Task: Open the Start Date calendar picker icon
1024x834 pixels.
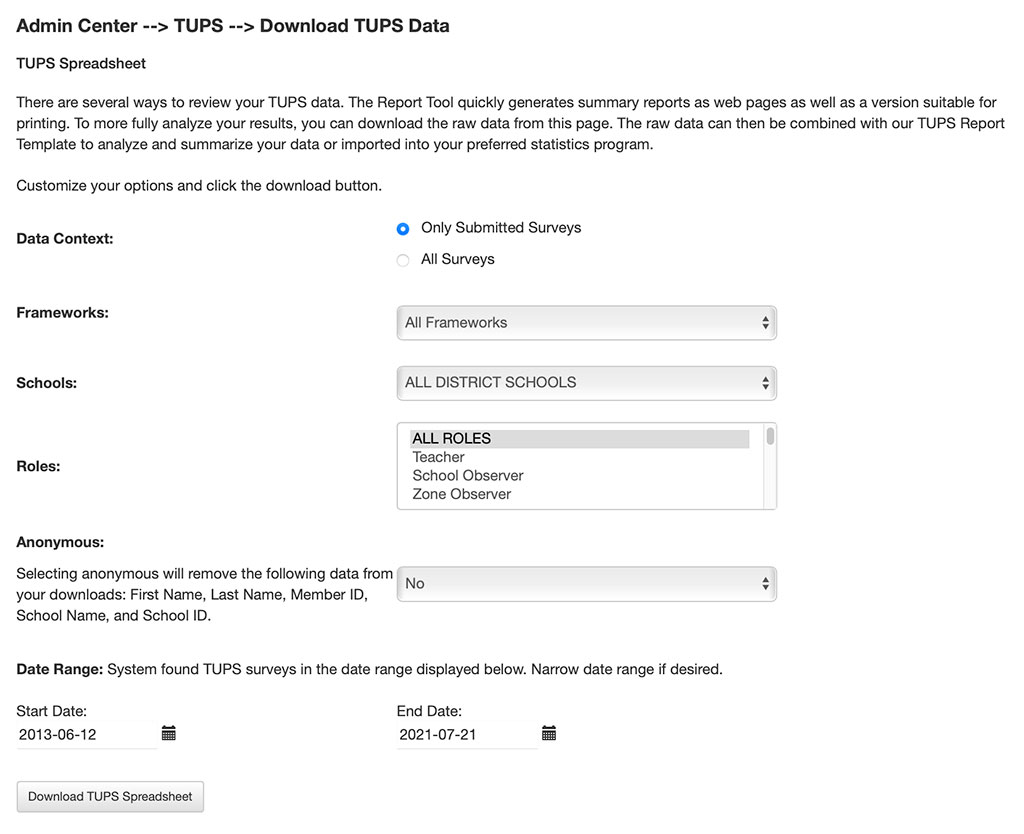Action: click(168, 733)
